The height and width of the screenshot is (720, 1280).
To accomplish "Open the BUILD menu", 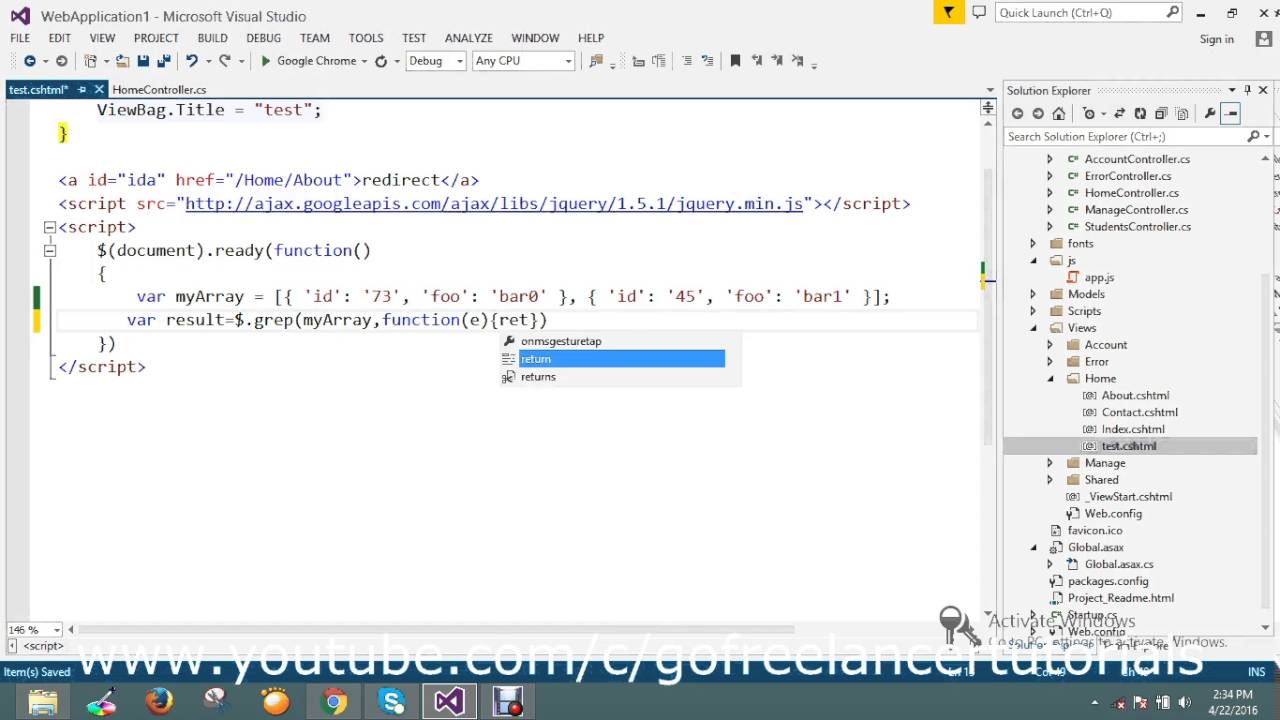I will [212, 38].
